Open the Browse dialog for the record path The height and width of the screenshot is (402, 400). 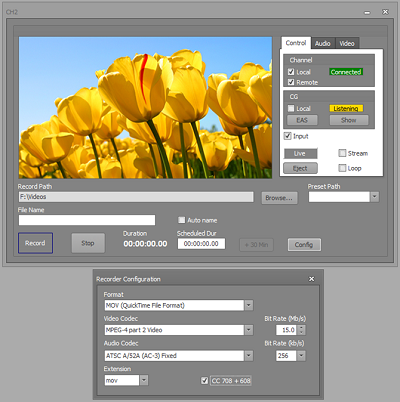click(x=279, y=198)
